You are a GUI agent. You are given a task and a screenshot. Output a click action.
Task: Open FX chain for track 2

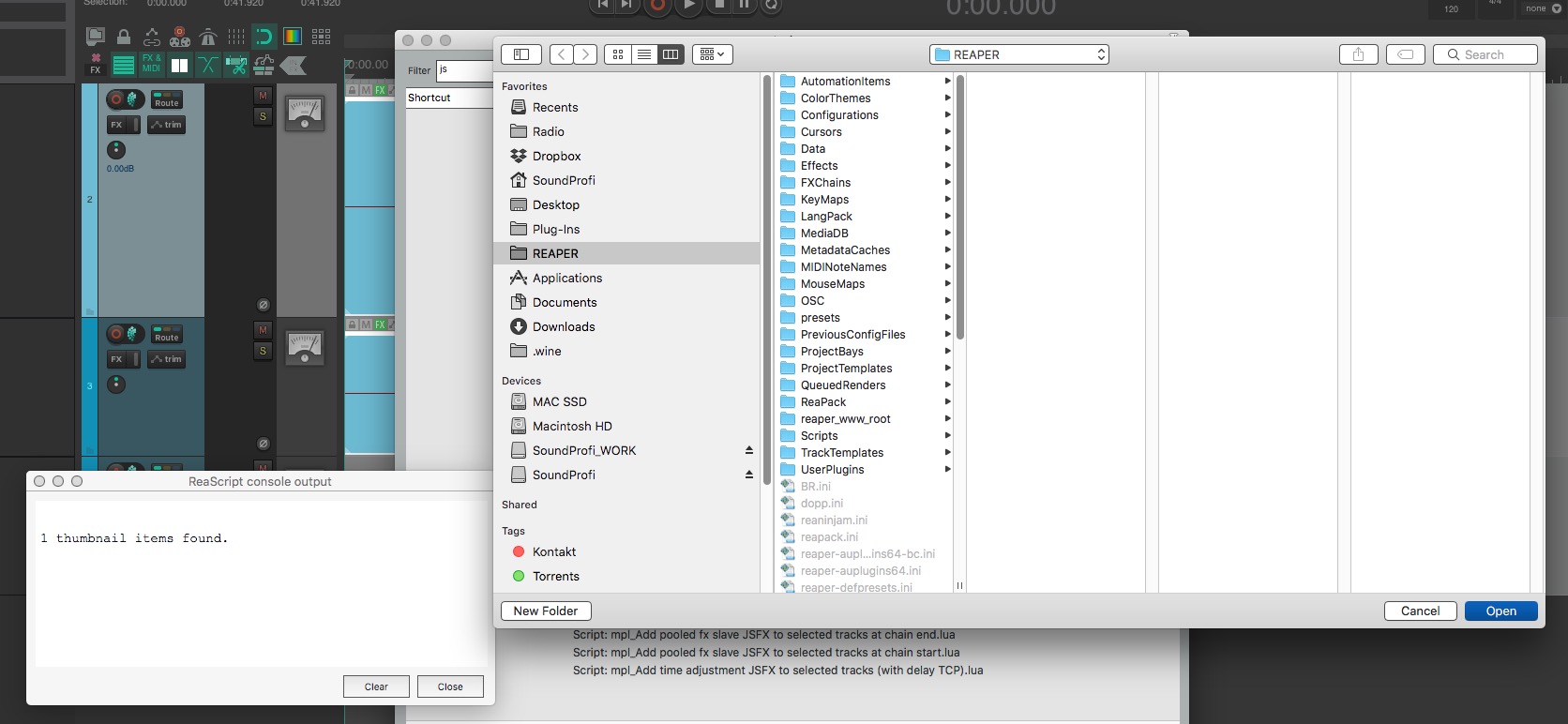(116, 125)
